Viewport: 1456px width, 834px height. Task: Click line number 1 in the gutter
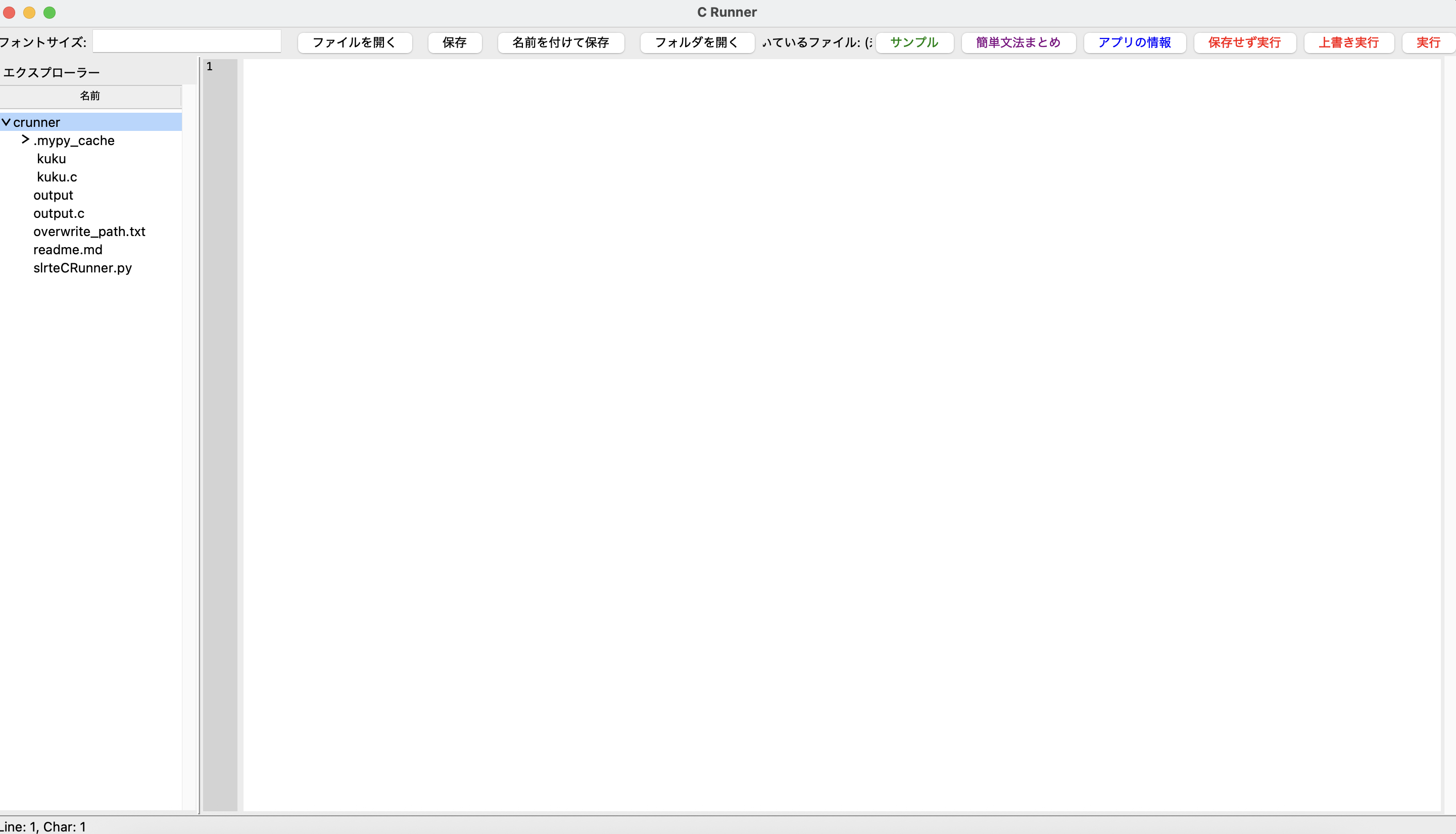[x=209, y=66]
